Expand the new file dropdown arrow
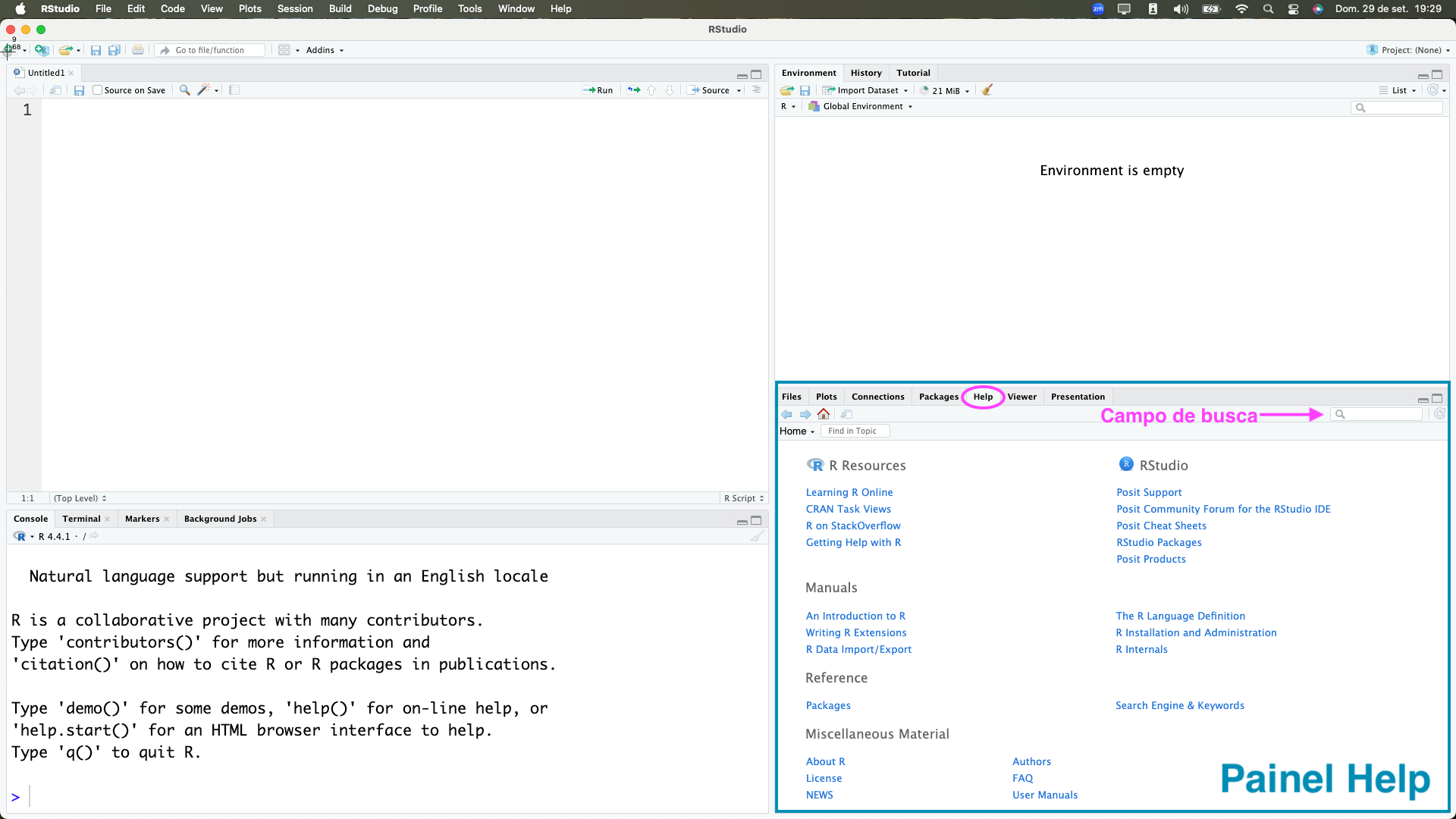 tap(25, 50)
